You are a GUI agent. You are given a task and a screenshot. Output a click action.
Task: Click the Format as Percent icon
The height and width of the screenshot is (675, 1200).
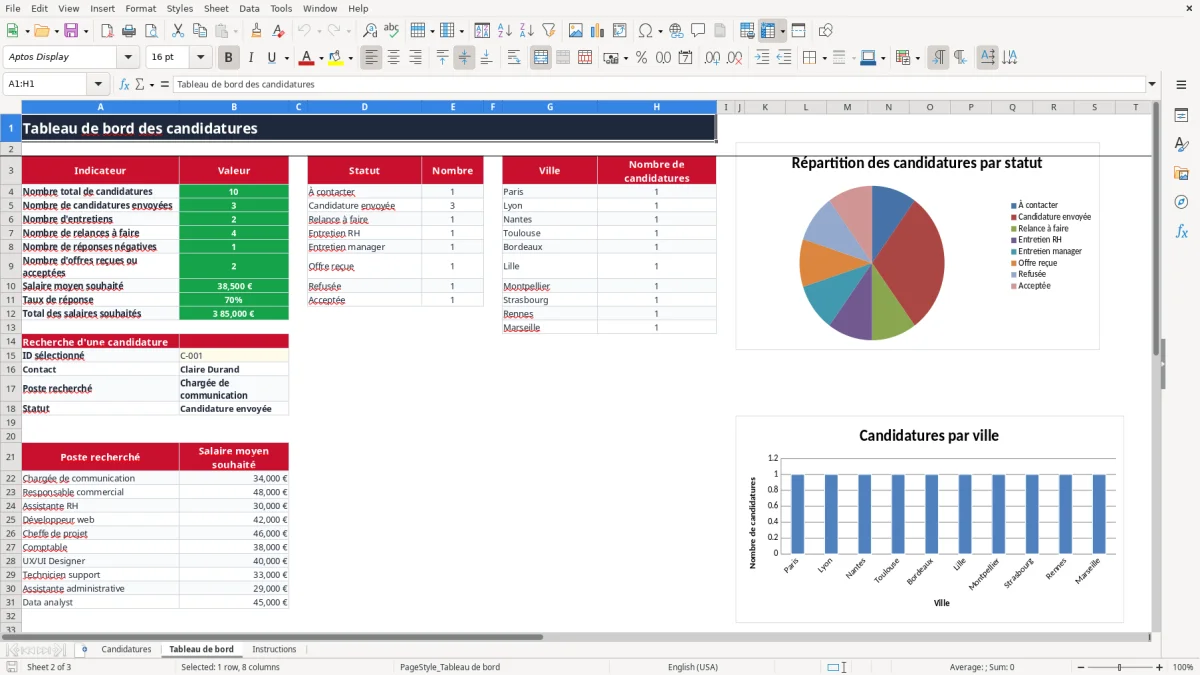pos(641,58)
